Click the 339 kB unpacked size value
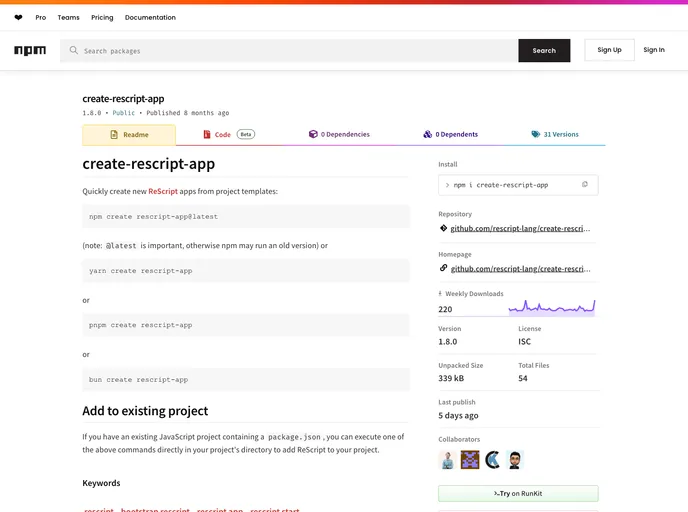 click(x=451, y=378)
